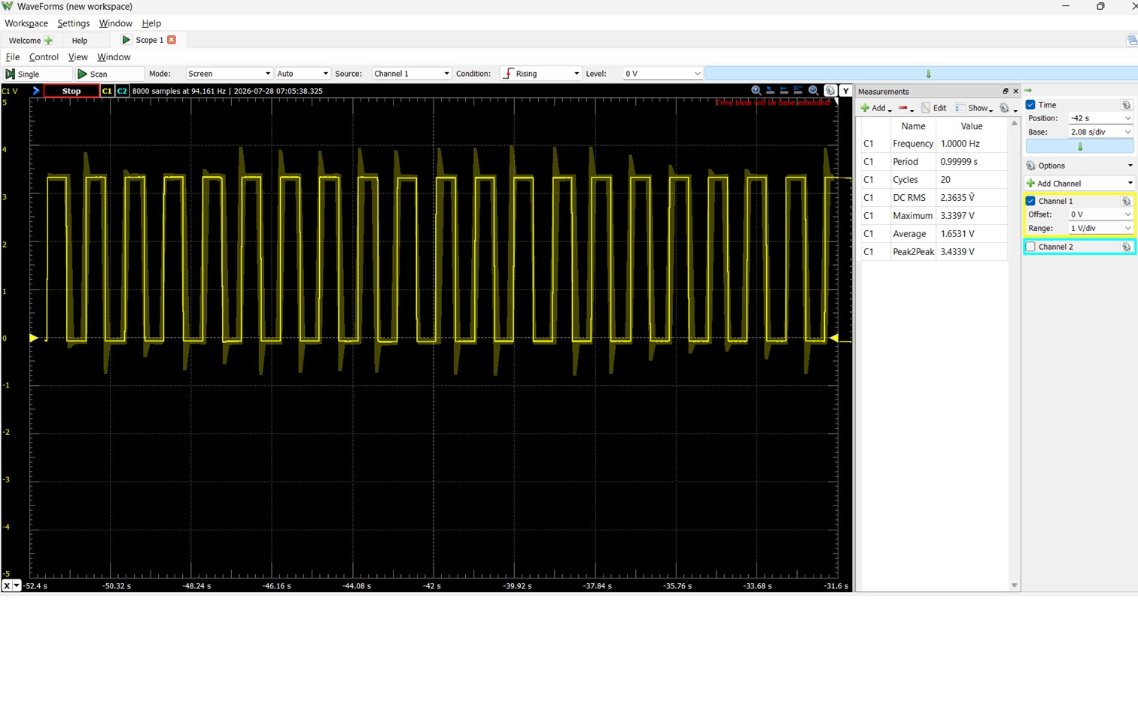Image resolution: width=1138 pixels, height=720 pixels.
Task: Open the Base 2.08 s/div dropdown
Action: [1100, 132]
